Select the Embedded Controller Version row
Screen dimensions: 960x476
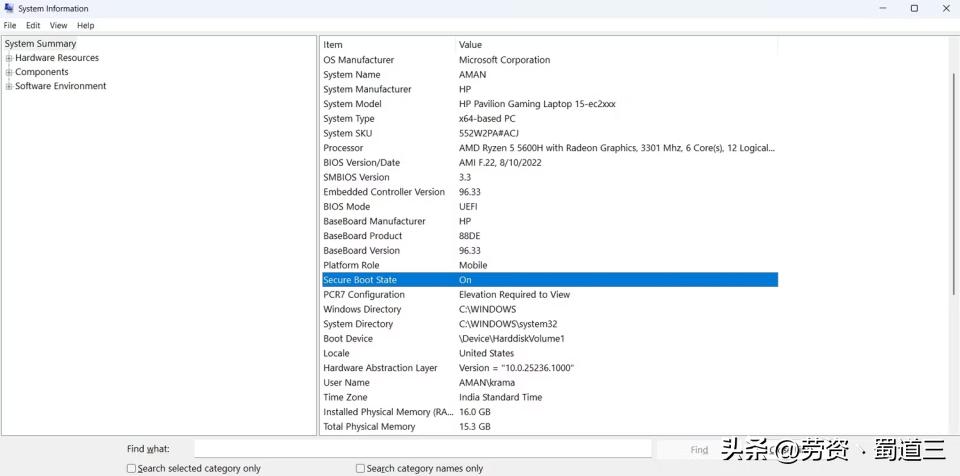pyautogui.click(x=550, y=192)
